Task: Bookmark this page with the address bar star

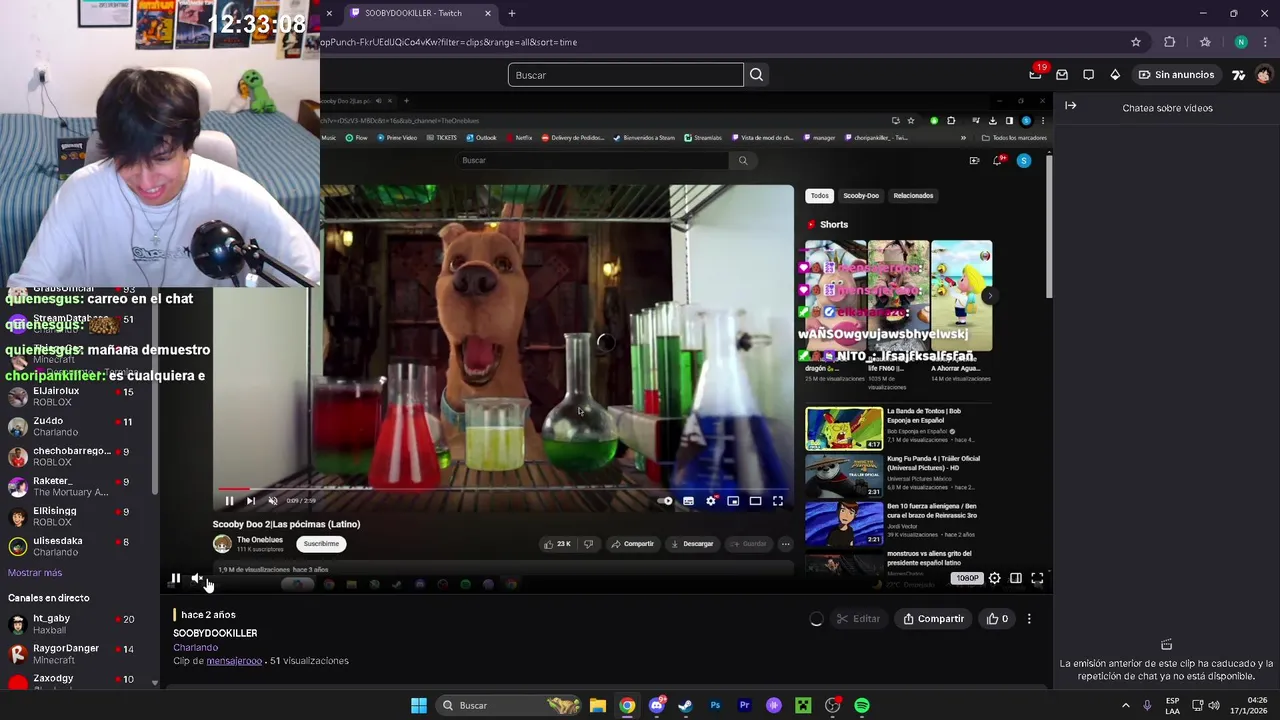Action: pyautogui.click(x=1136, y=42)
